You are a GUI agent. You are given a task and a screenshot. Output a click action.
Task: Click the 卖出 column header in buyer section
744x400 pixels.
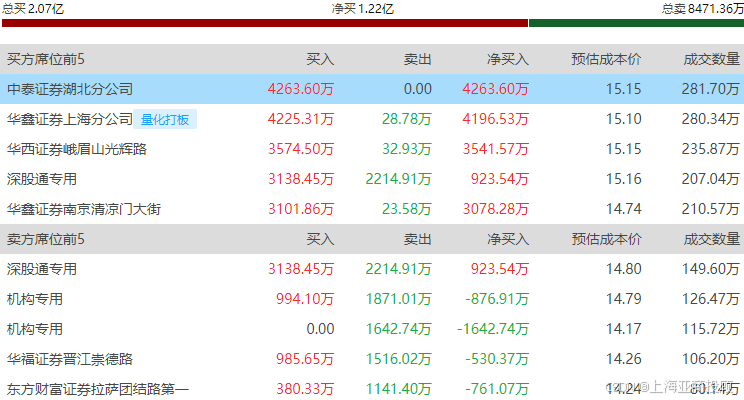tap(418, 59)
